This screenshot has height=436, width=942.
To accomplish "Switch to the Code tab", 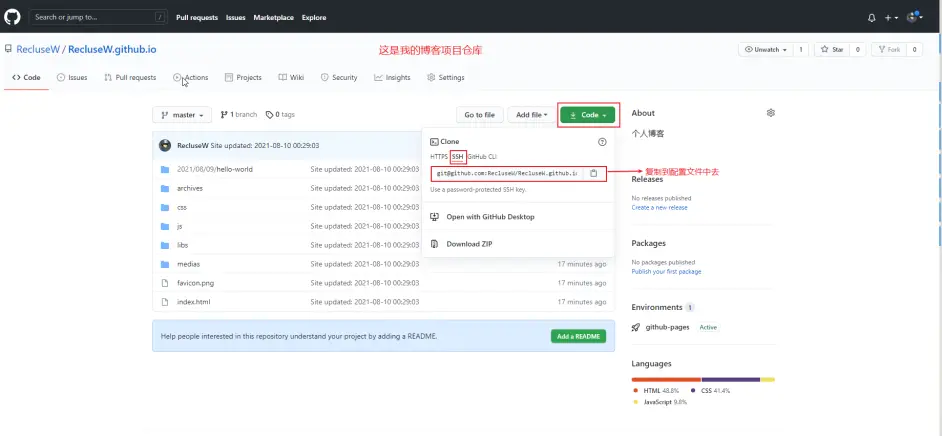I will (26, 77).
